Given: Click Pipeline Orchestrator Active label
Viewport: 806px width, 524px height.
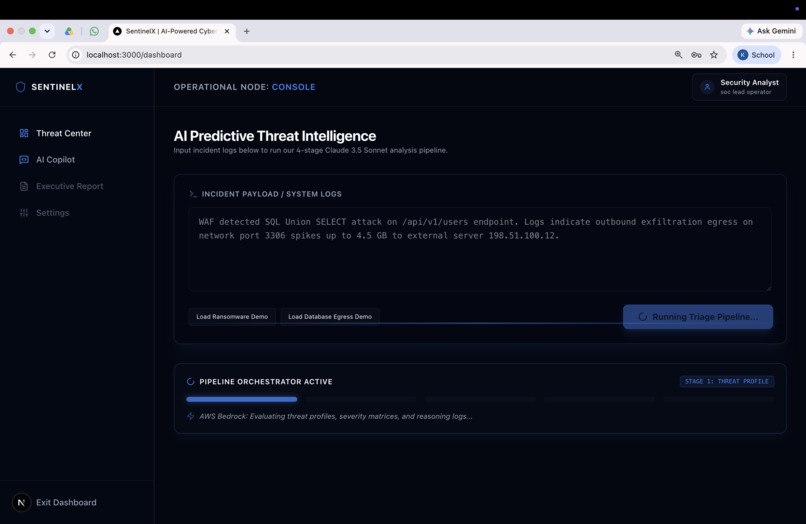Looking at the screenshot, I should point(266,382).
